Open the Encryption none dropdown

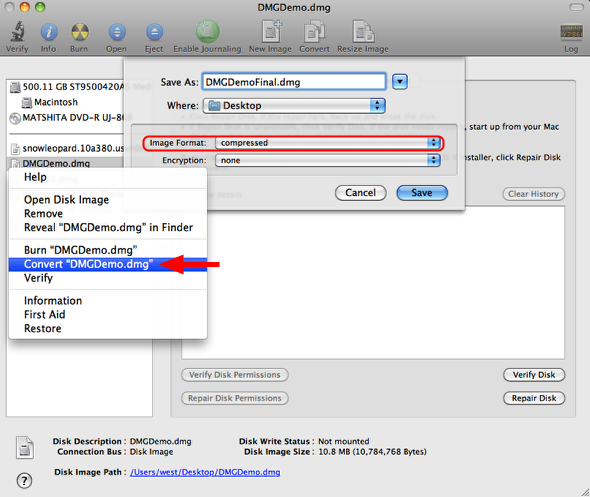(x=327, y=161)
